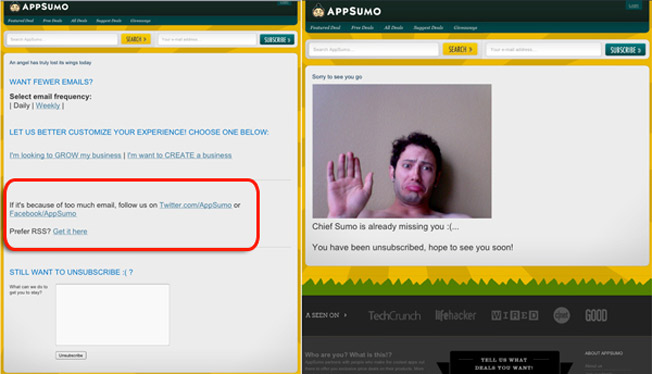Open Giveaways in the right page nav

coord(465,27)
